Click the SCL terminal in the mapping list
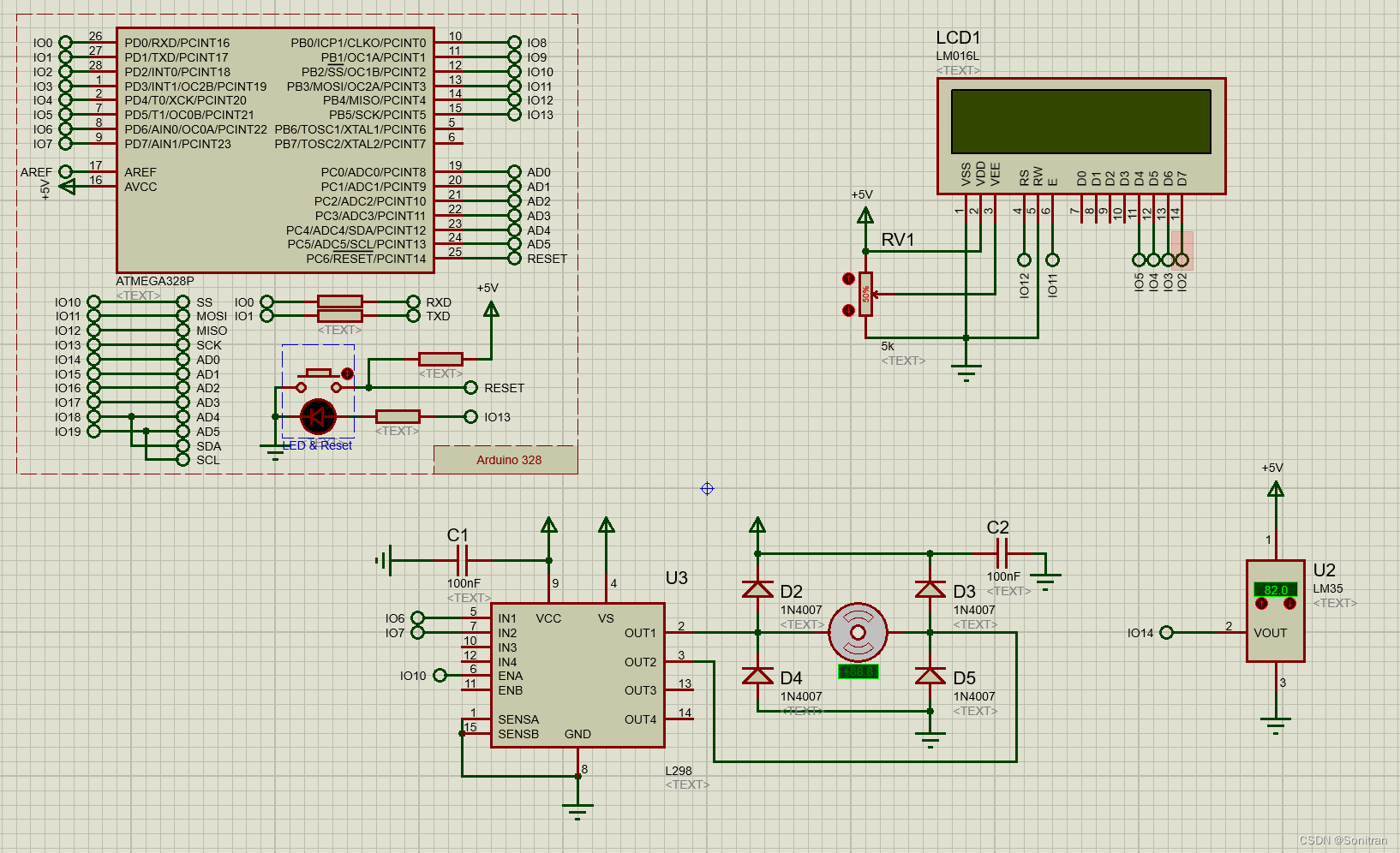This screenshot has width=1400, height=853. click(182, 460)
